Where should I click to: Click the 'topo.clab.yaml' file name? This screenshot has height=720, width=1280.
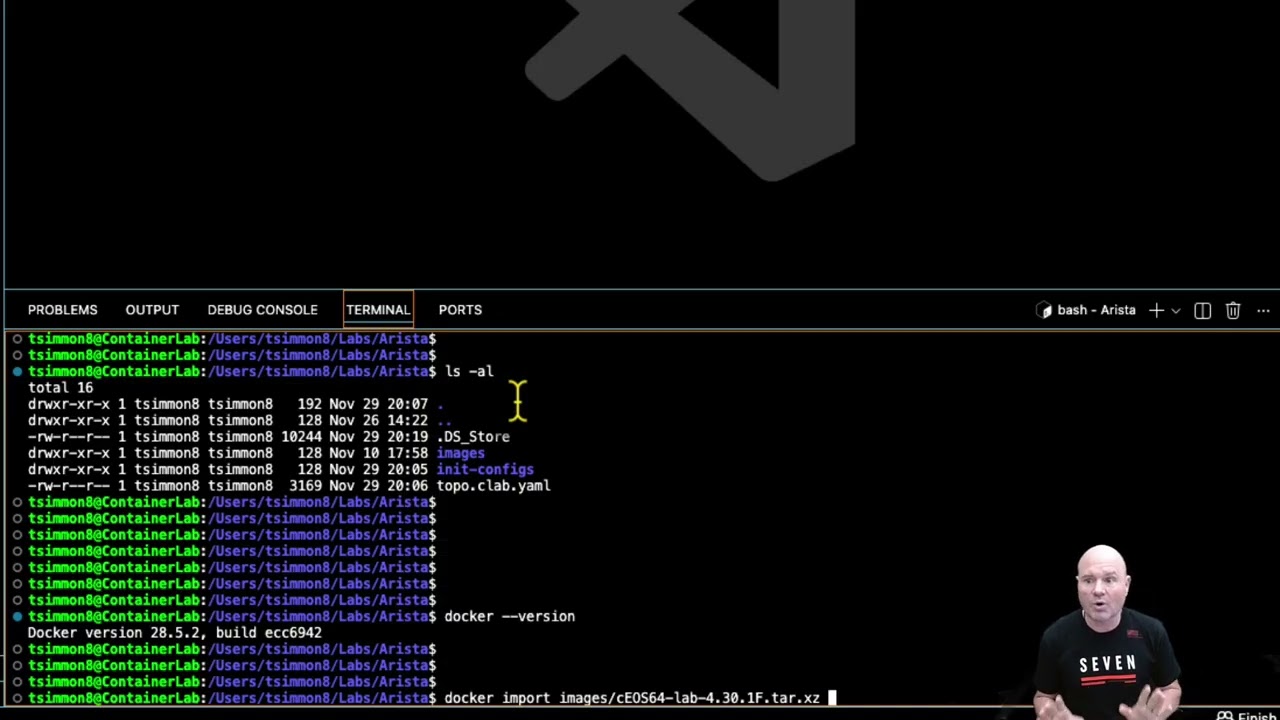[x=493, y=485]
